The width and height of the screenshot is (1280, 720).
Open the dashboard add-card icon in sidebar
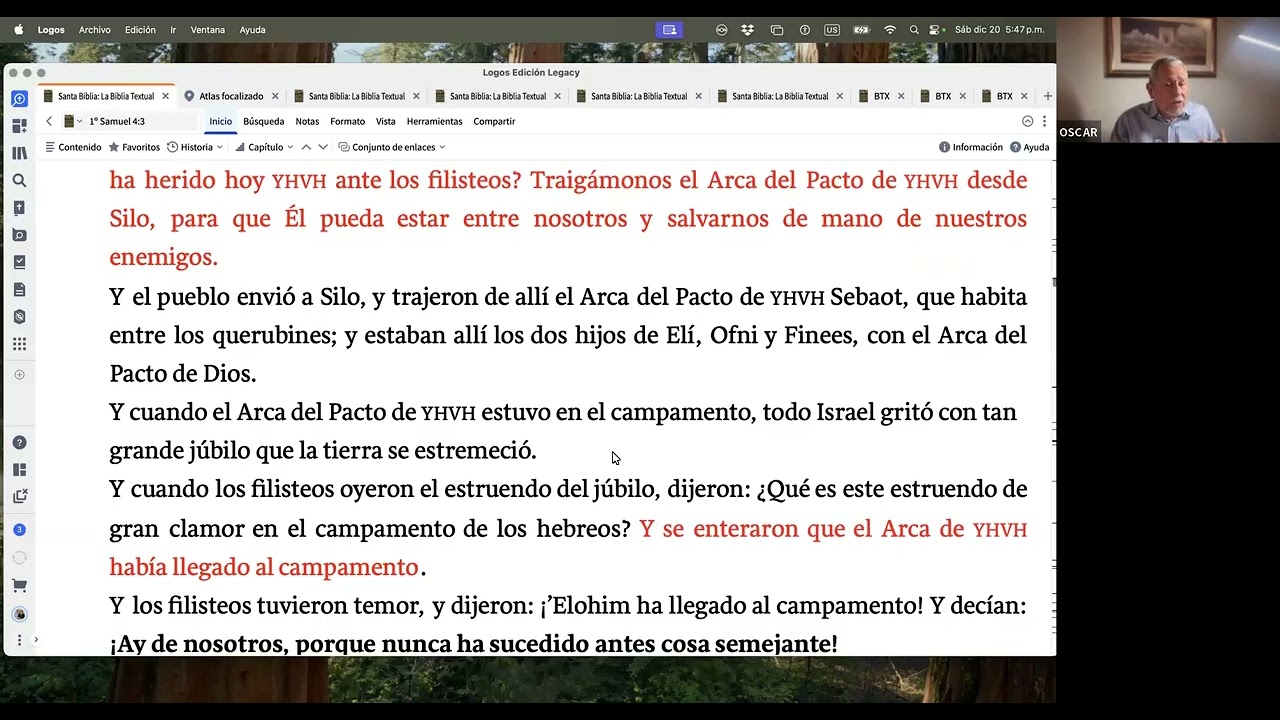tap(19, 126)
